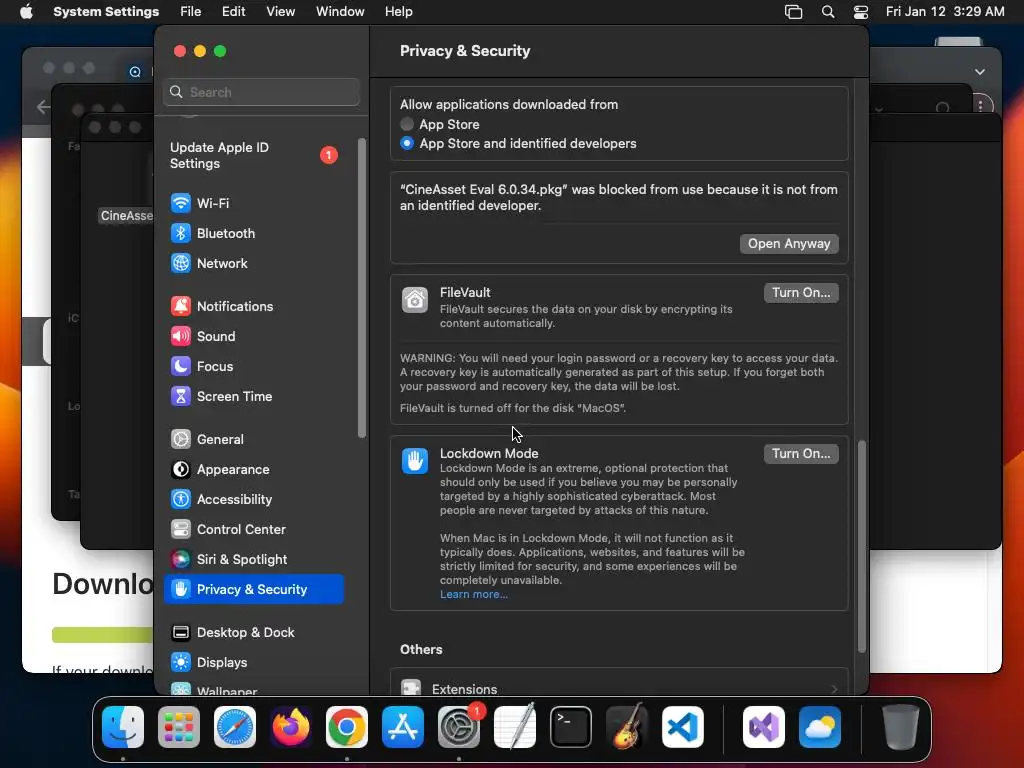
Task: Click the main pane vertical scrollbar
Action: 861,547
